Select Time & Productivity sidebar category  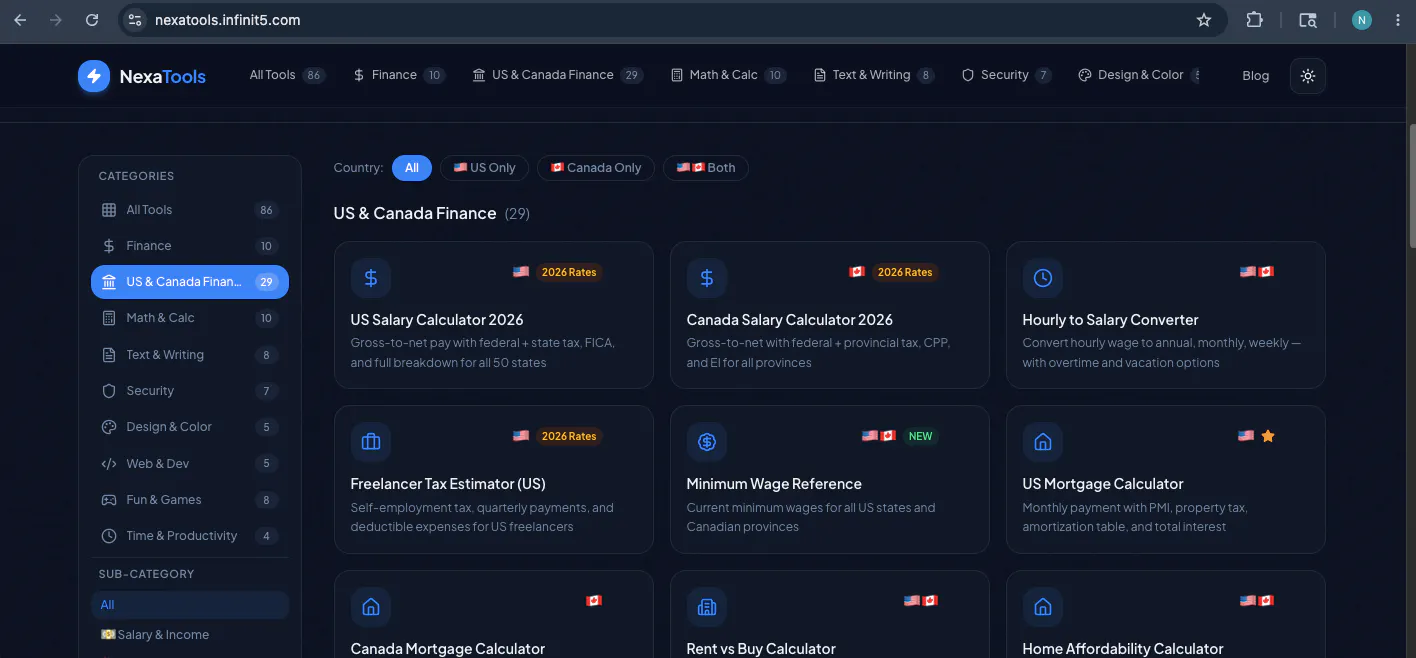coord(190,536)
